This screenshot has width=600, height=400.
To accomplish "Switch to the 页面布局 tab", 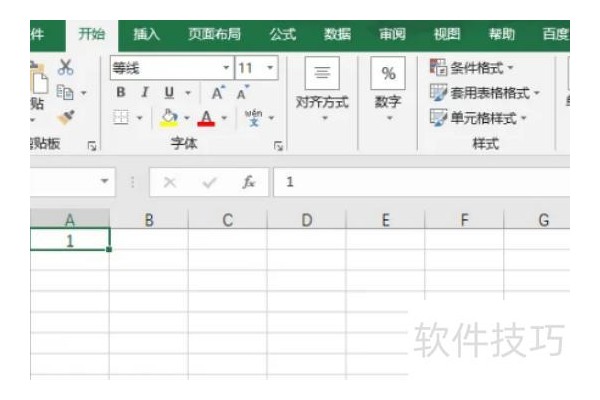I will coord(214,34).
